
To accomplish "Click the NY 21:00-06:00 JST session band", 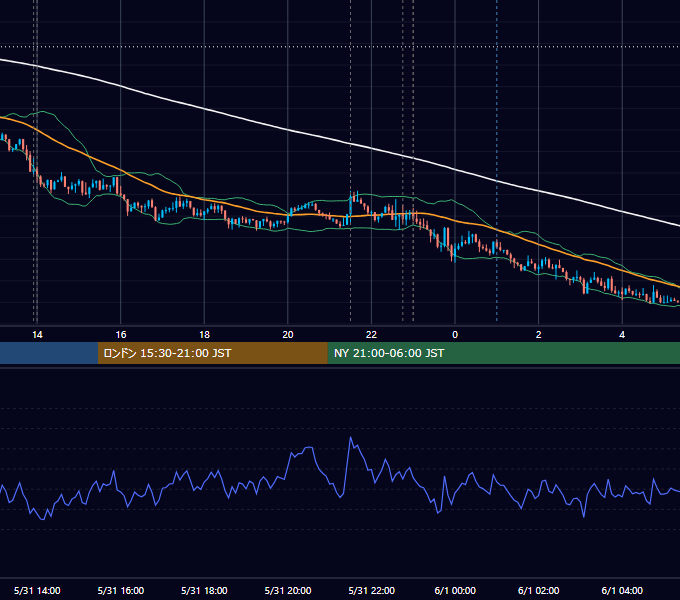I will (x=503, y=353).
